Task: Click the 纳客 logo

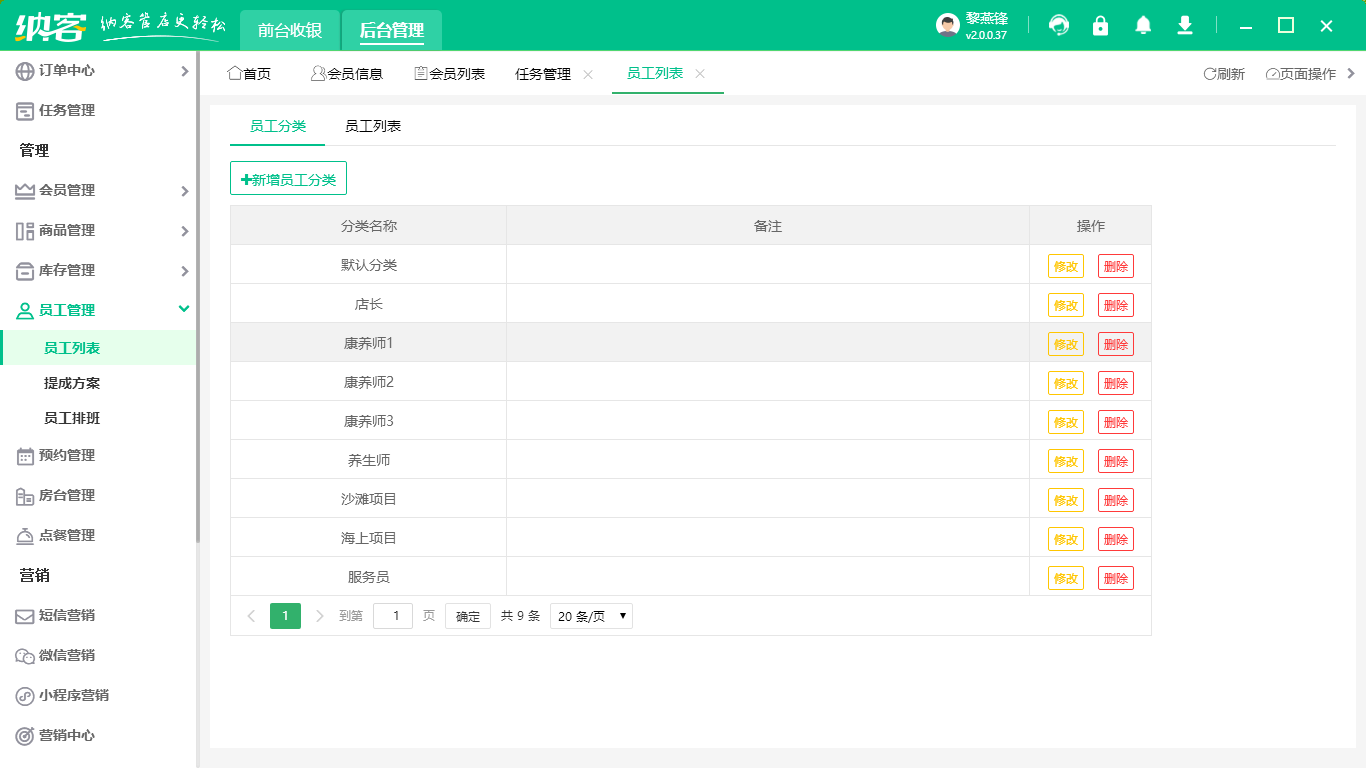Action: [x=49, y=25]
